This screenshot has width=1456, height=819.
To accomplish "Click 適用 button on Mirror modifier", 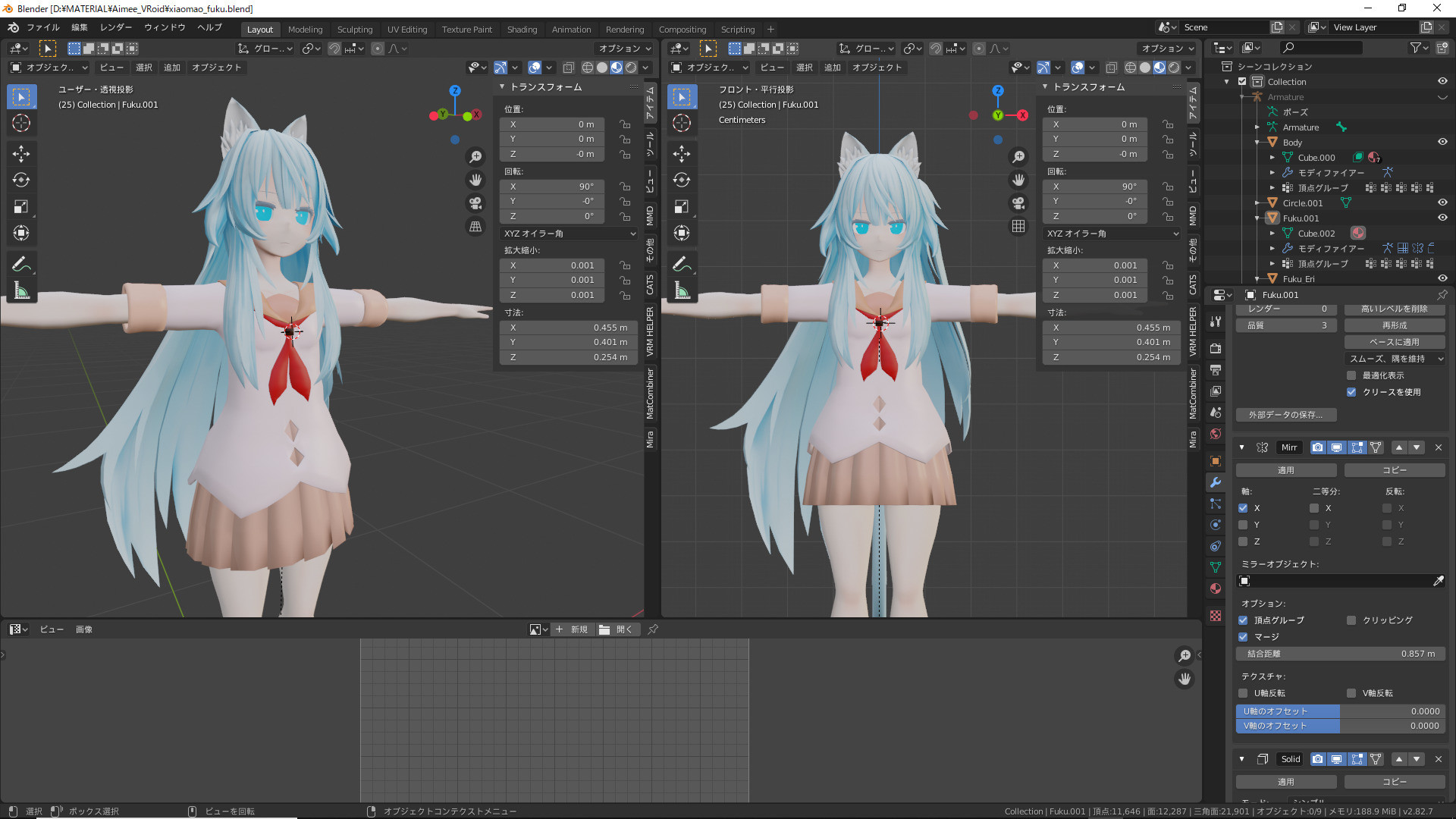I will [x=1286, y=471].
